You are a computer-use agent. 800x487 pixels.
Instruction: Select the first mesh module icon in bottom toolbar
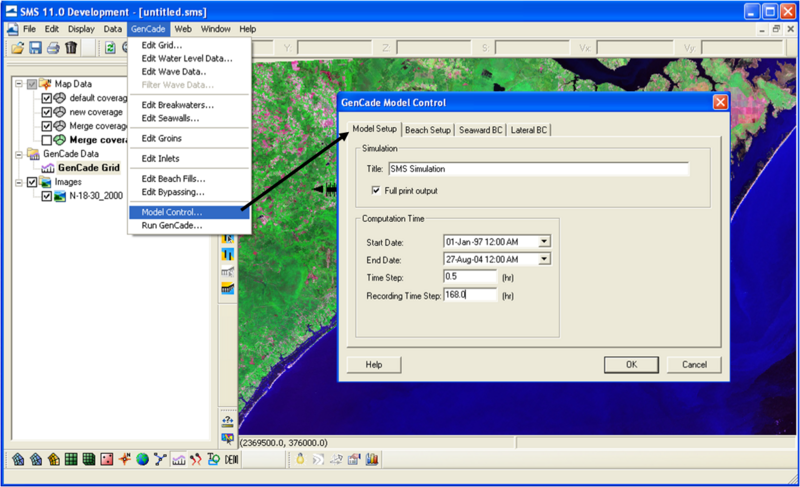tap(18, 459)
